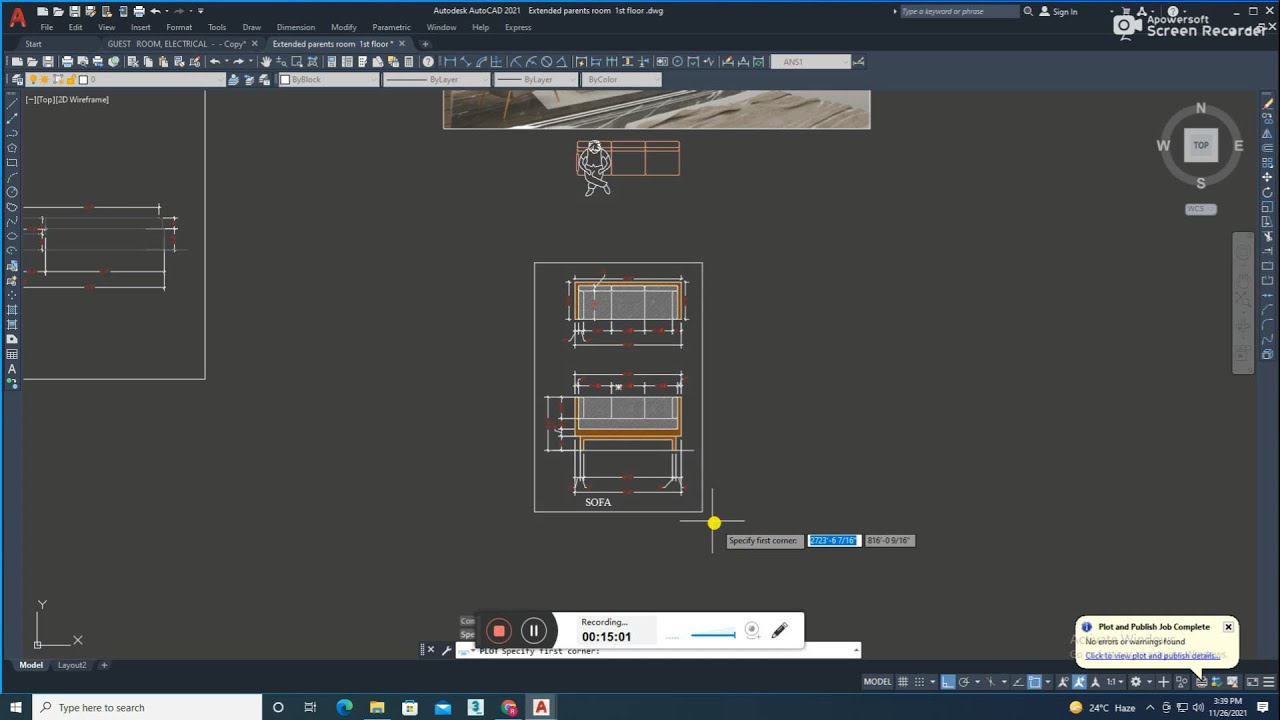Open the Layer Properties Manager icon

point(17,80)
